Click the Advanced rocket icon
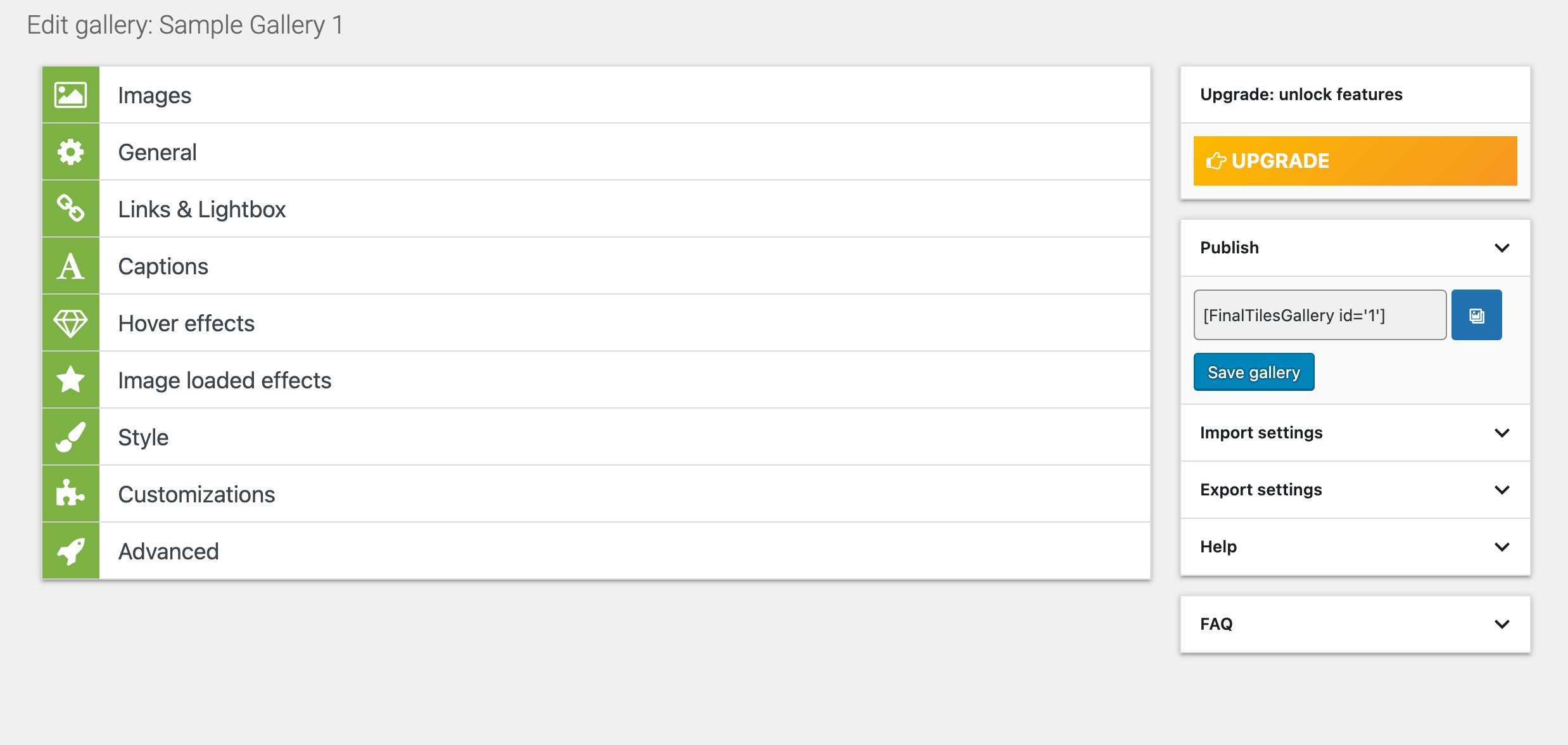 pos(70,551)
